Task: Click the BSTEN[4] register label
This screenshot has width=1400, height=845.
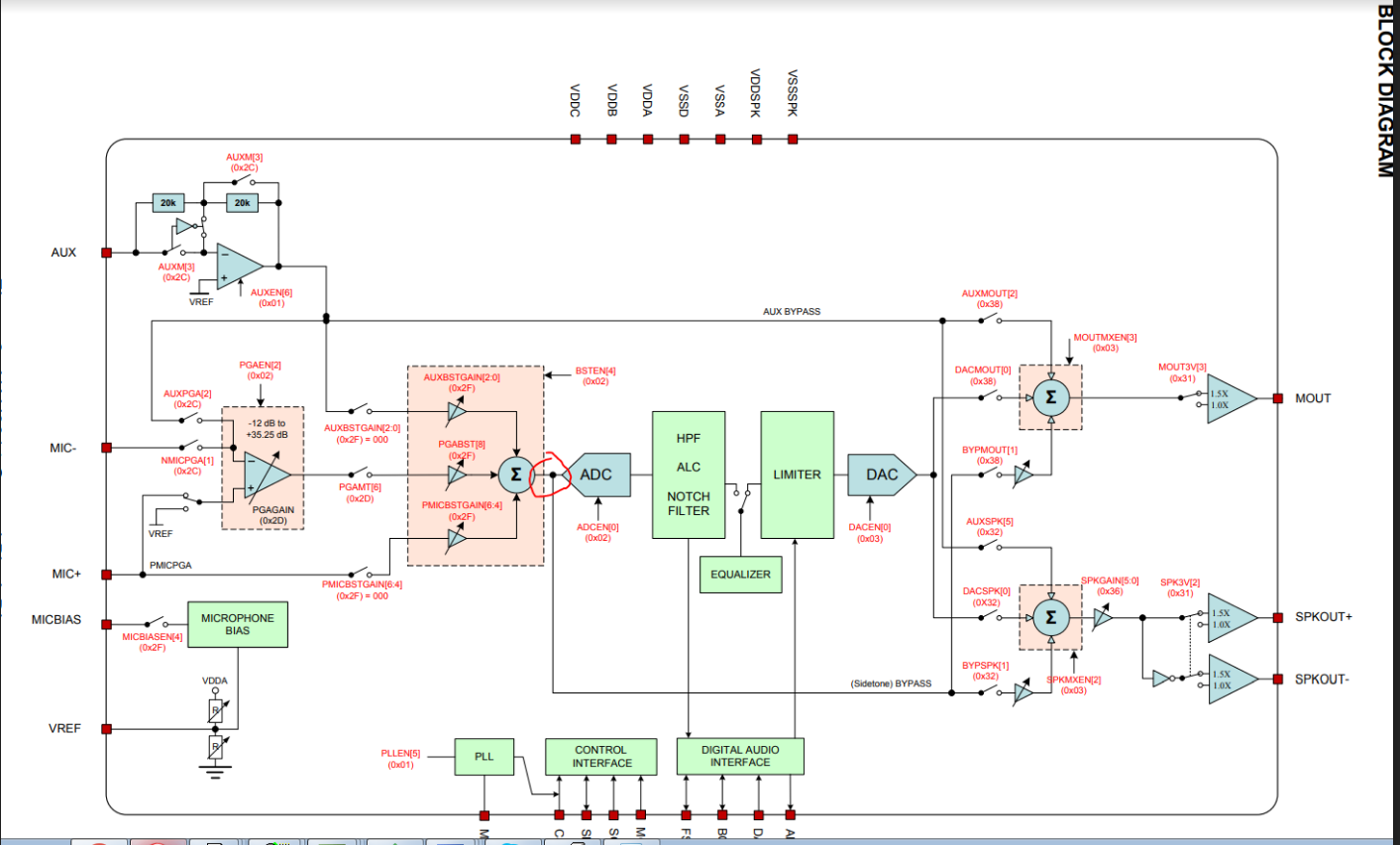Action: 595,376
